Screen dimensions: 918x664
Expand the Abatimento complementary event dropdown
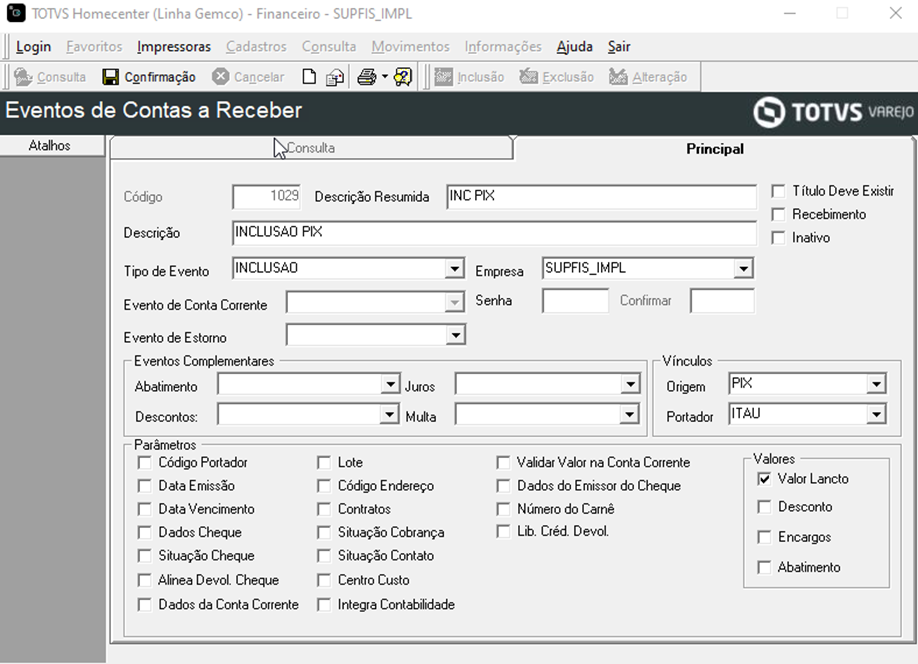(390, 384)
